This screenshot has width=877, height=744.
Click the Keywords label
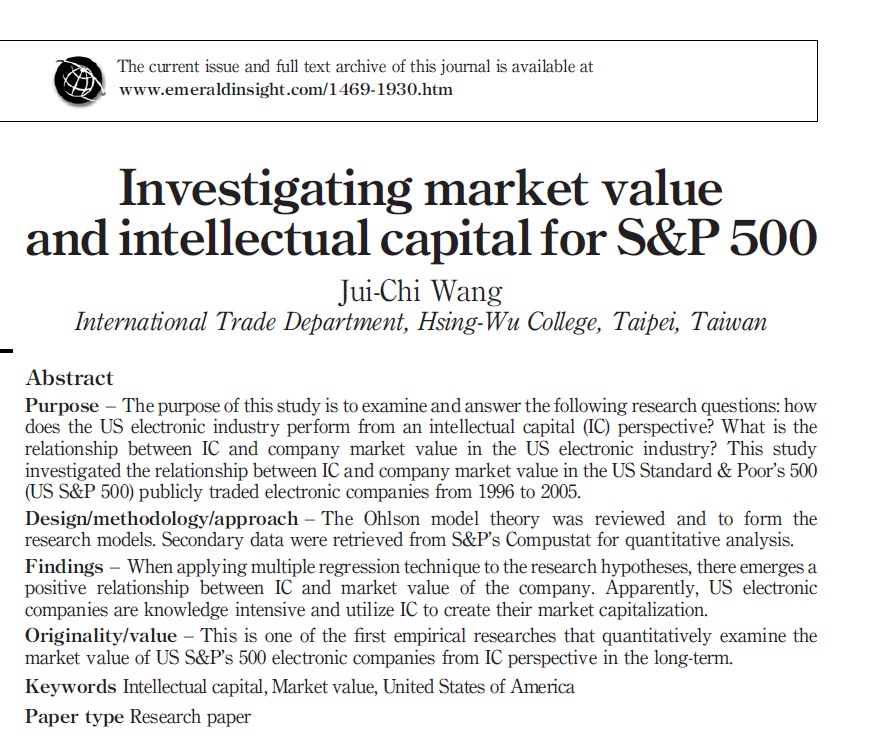[x=71, y=687]
